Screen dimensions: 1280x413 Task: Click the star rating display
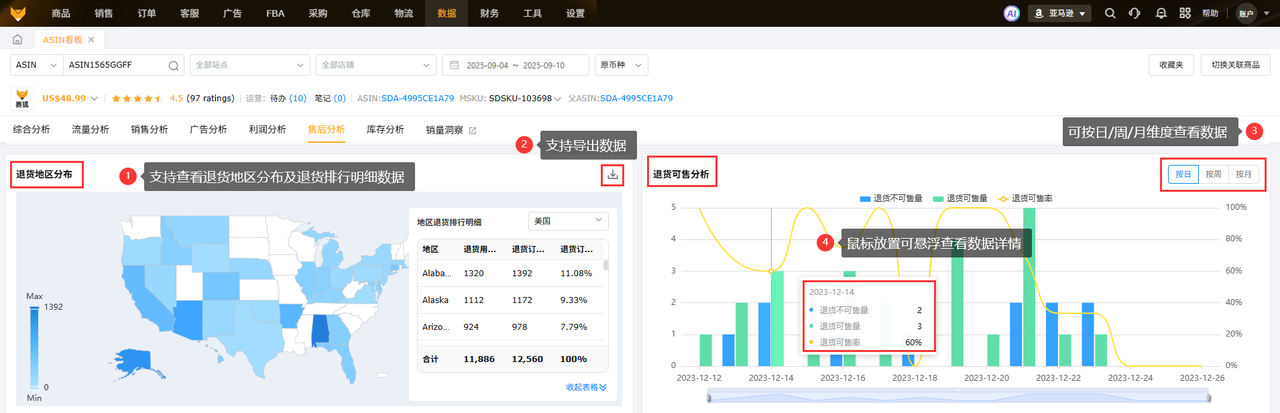(137, 99)
